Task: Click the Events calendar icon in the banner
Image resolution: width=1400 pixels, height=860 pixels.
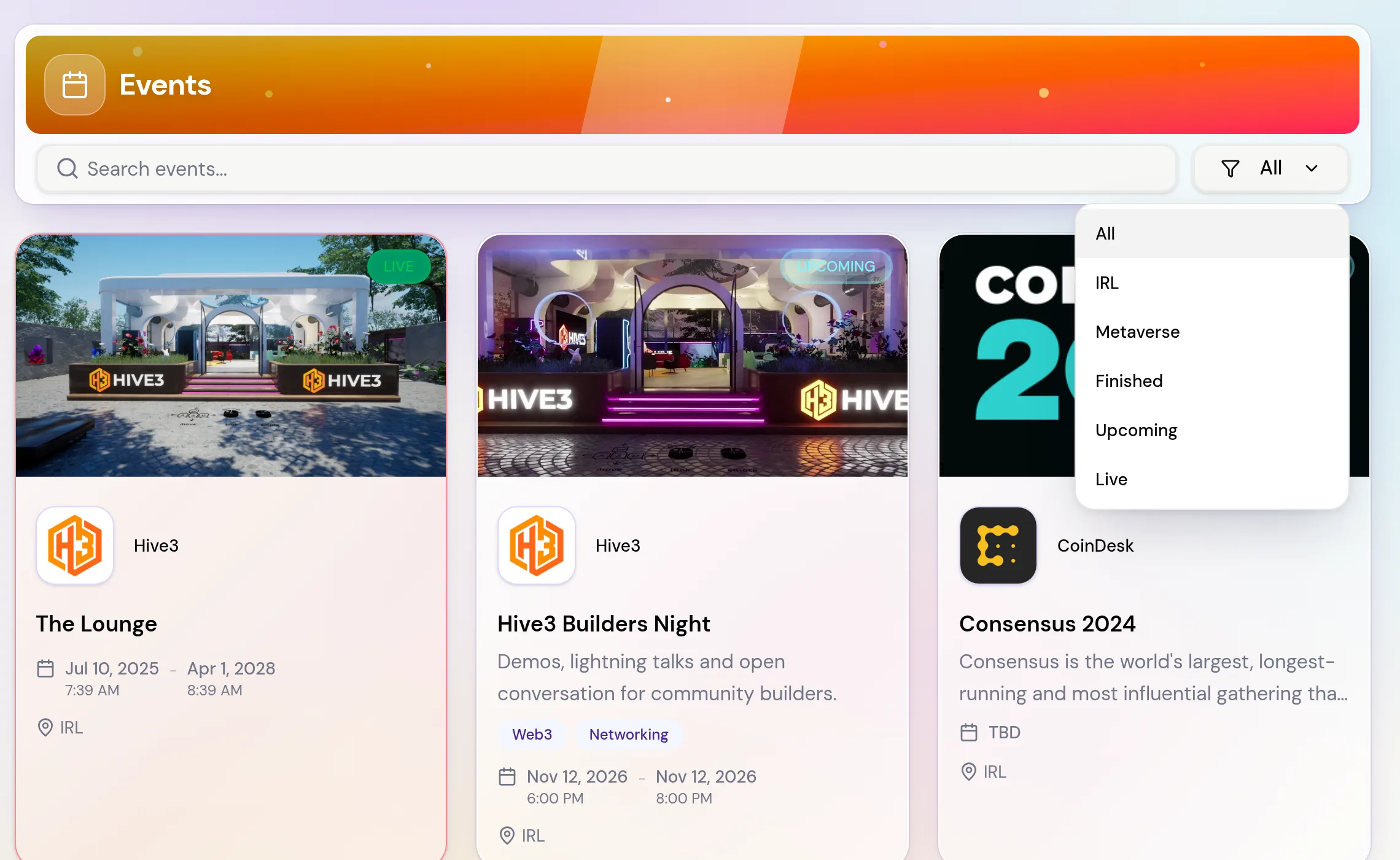Action: pyautogui.click(x=75, y=85)
